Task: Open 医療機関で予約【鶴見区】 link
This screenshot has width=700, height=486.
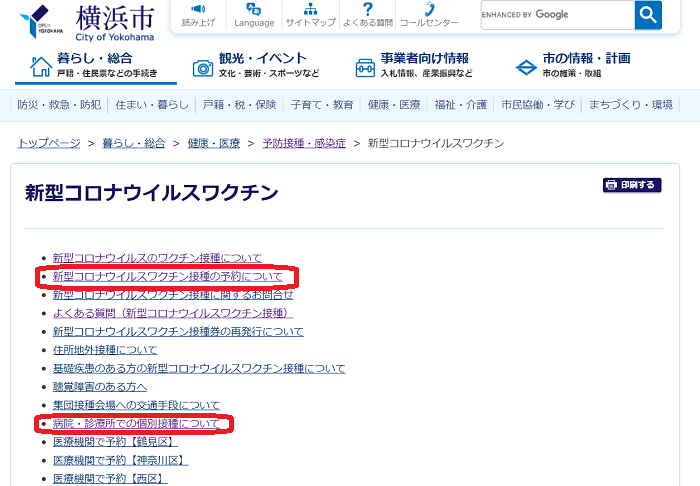Action: 114,442
